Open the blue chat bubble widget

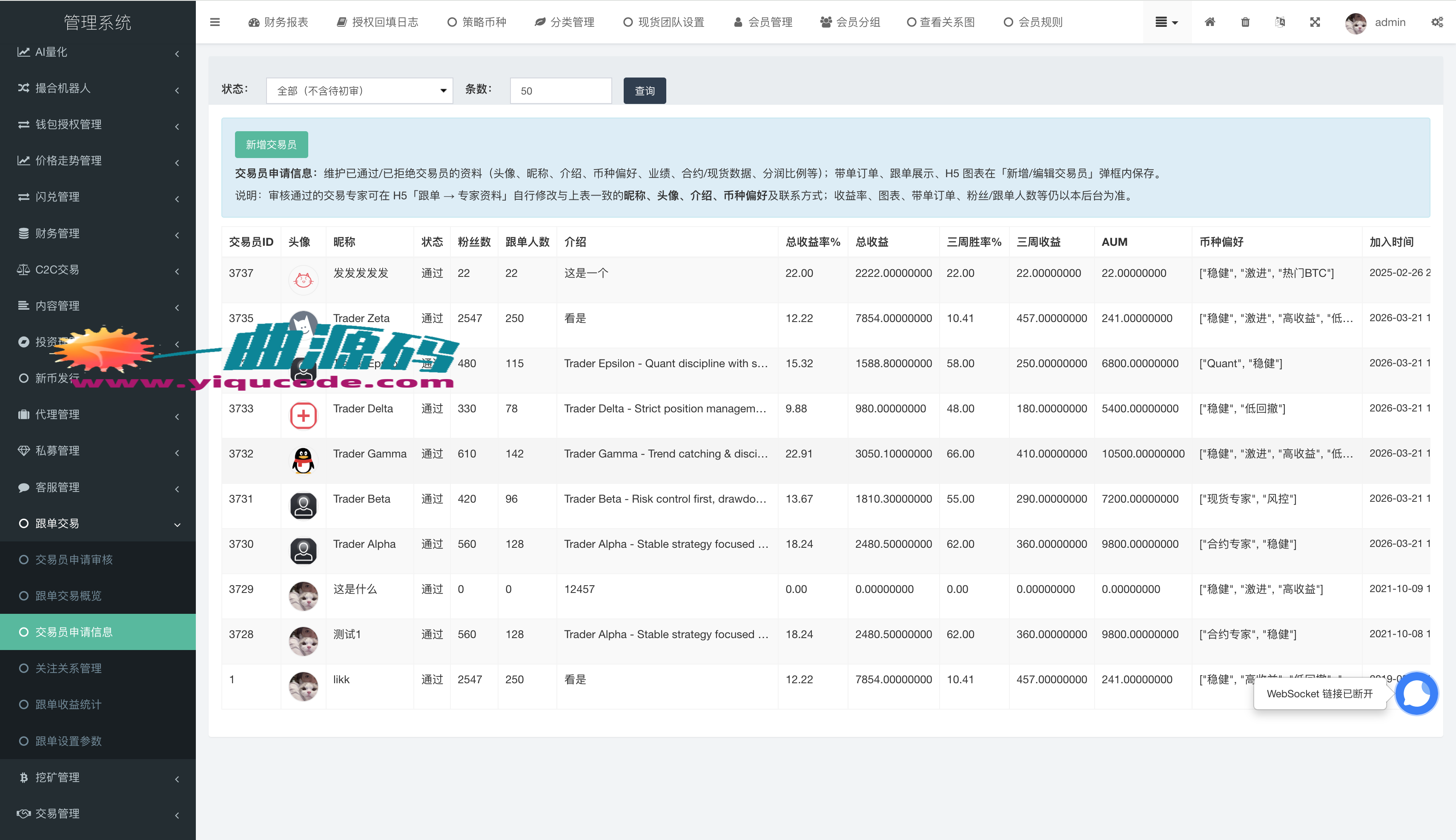tap(1416, 693)
